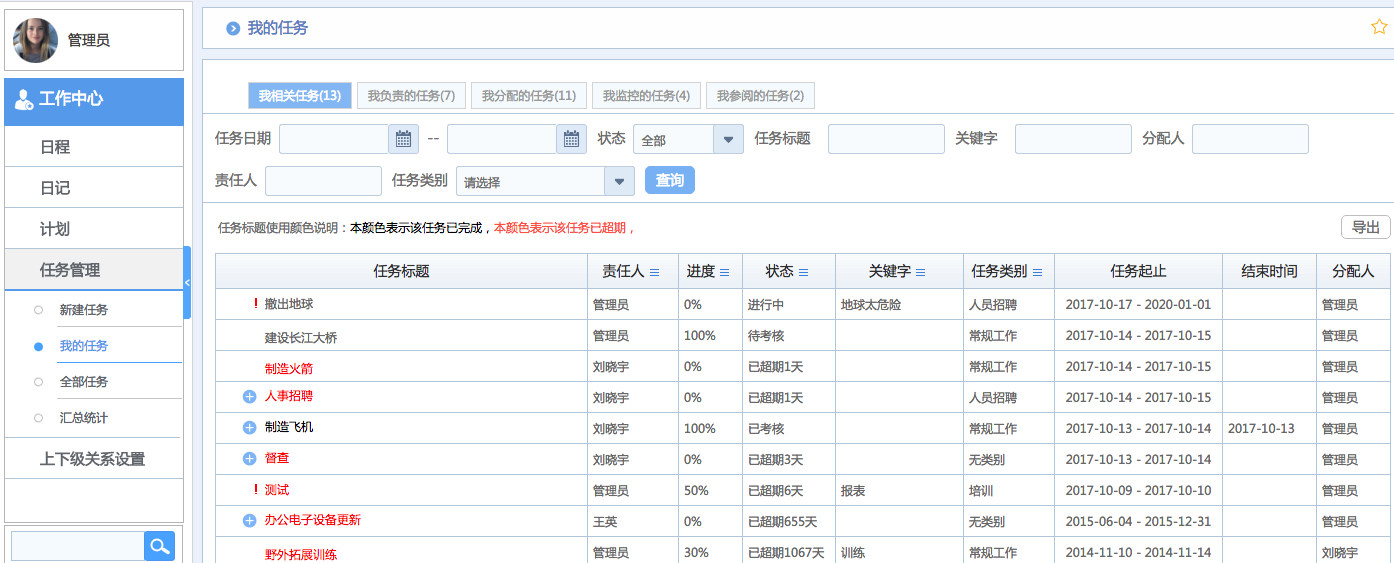Expand subtasks of 督查
This screenshot has height=563, width=1394.
click(x=250, y=459)
